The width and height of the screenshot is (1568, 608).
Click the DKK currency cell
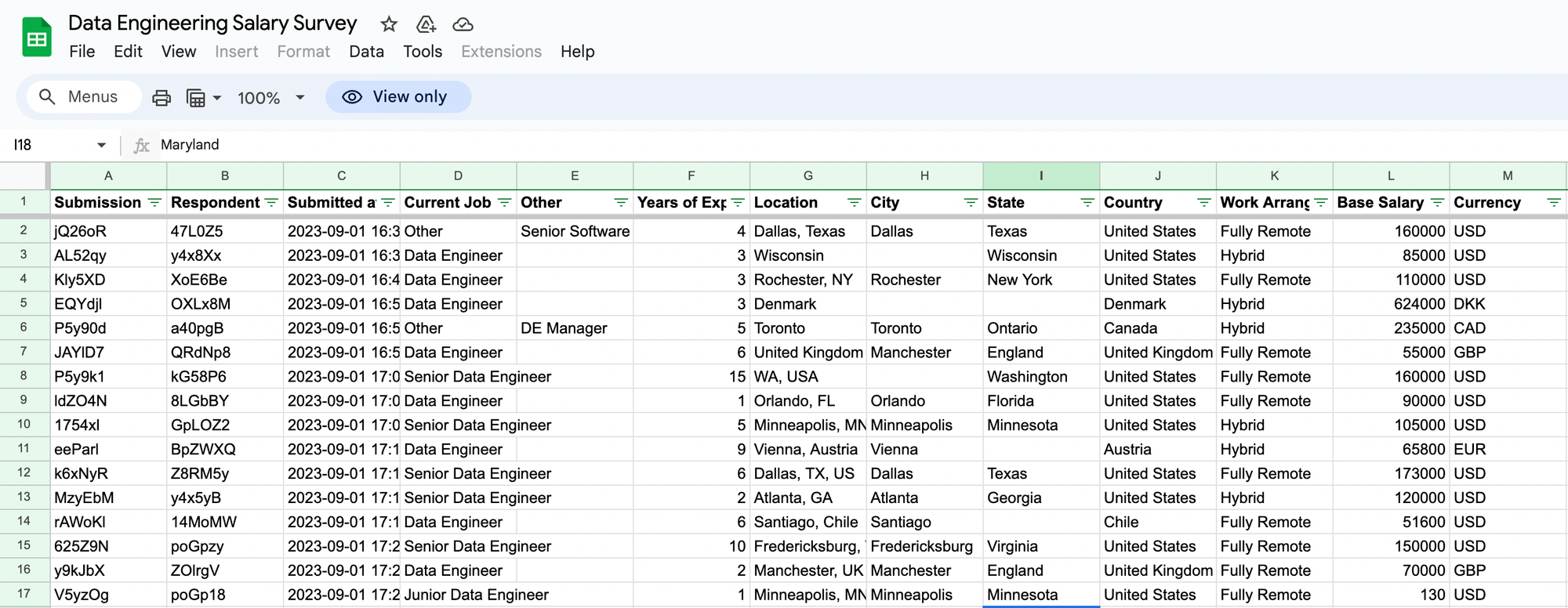(x=1508, y=304)
